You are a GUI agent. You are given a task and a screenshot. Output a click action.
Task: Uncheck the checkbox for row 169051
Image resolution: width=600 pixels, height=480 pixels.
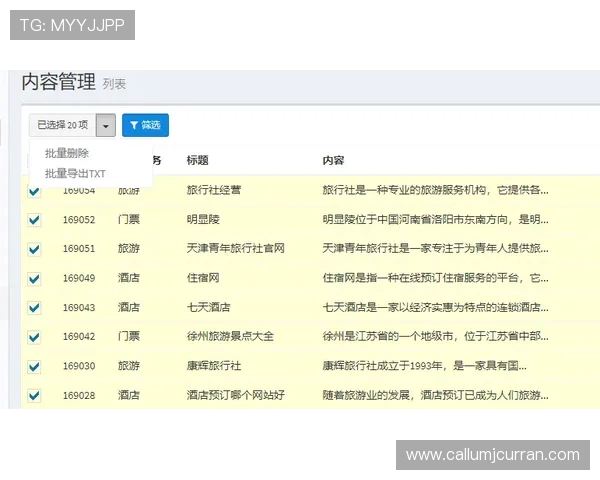[x=34, y=249]
